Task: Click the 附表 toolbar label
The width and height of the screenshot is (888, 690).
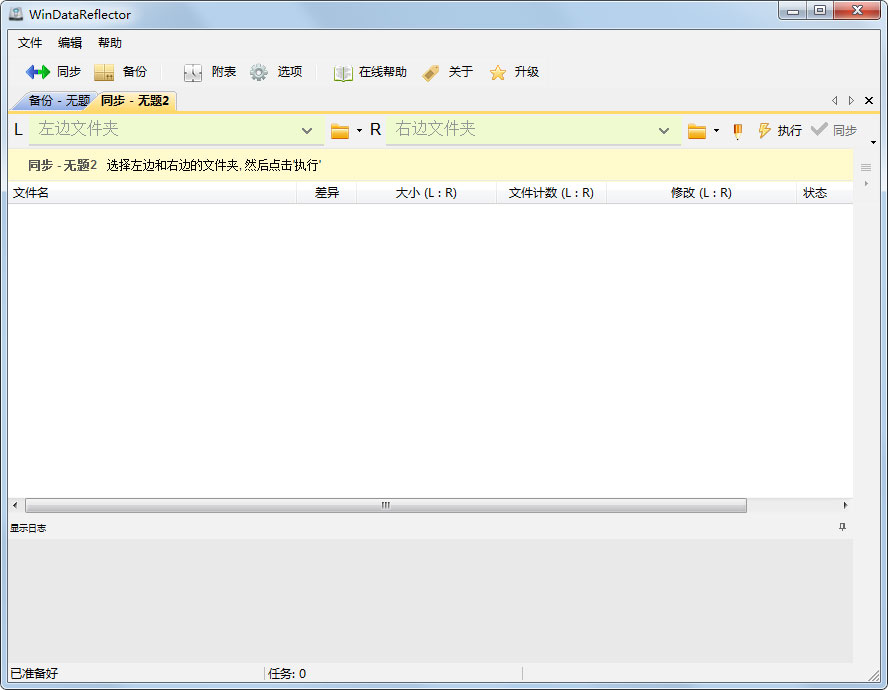Action: [x=224, y=72]
